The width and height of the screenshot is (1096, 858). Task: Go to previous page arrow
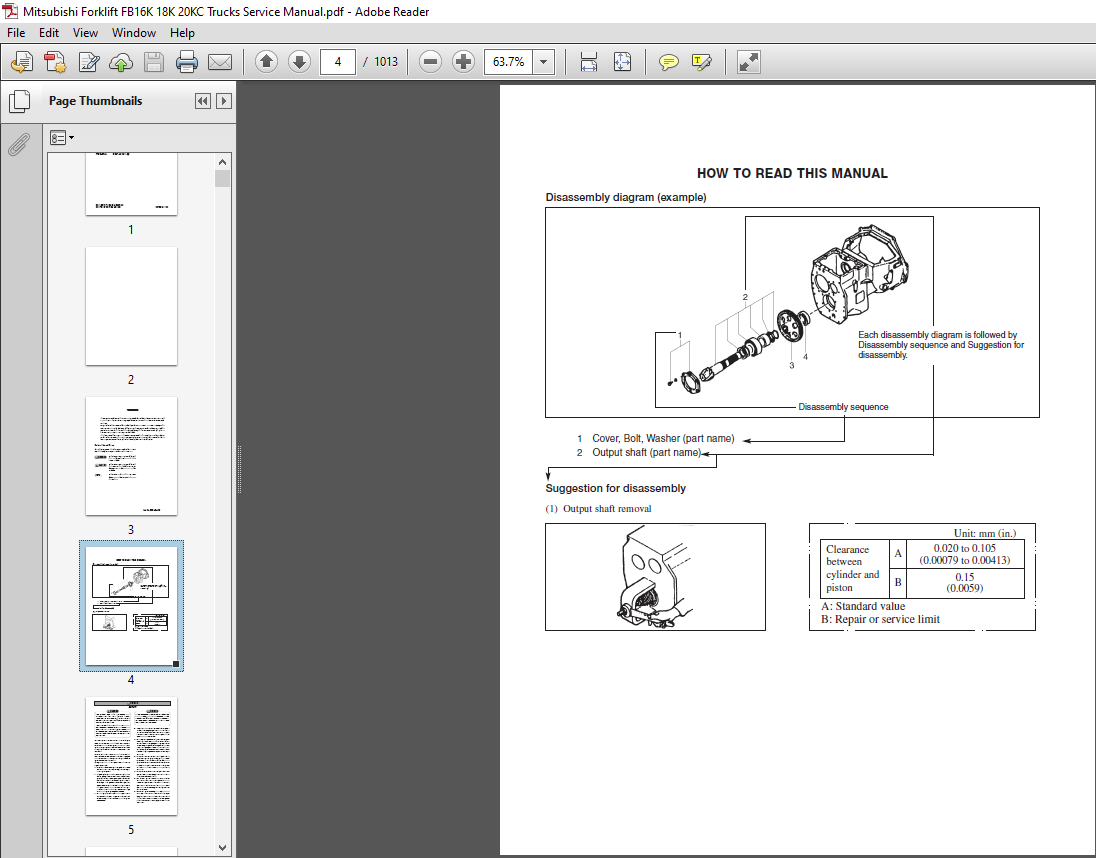(266, 62)
